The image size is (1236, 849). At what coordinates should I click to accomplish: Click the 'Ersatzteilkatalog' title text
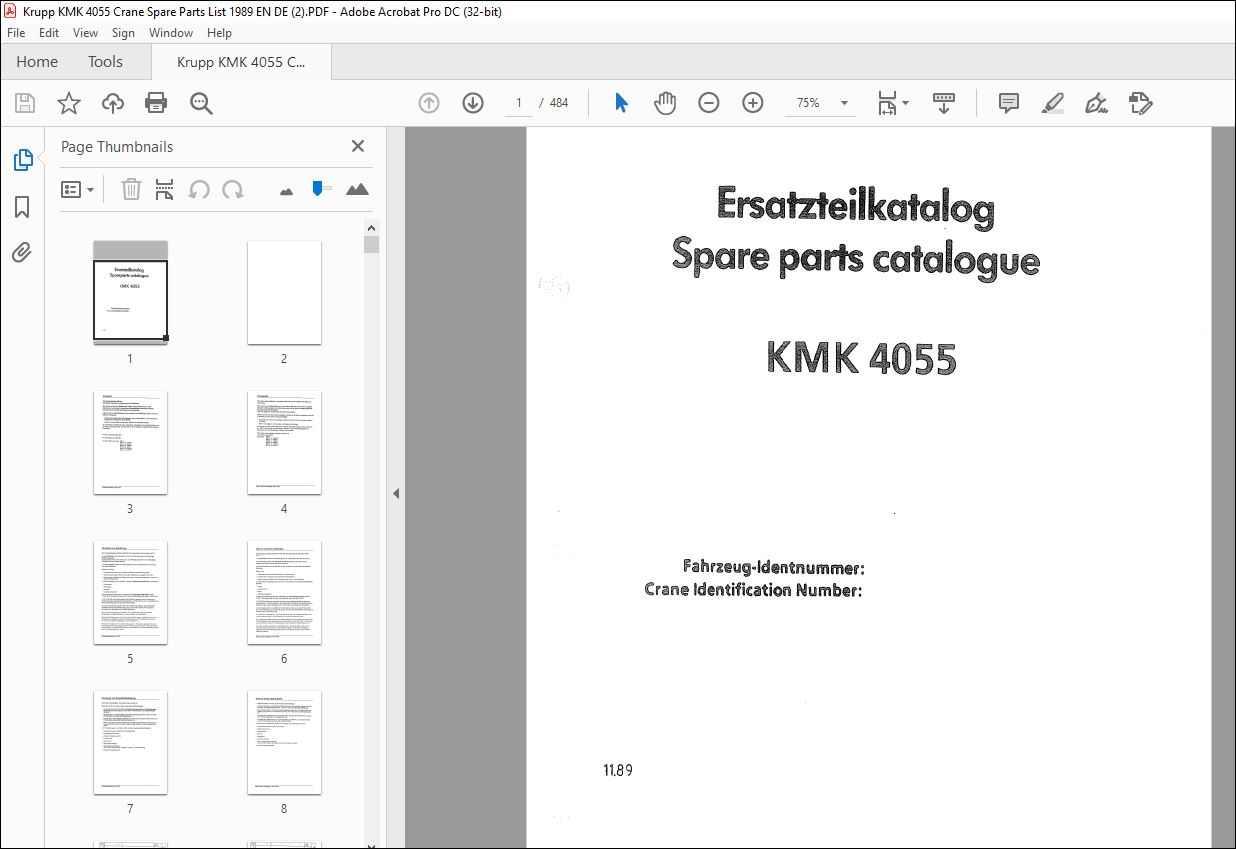(x=856, y=206)
